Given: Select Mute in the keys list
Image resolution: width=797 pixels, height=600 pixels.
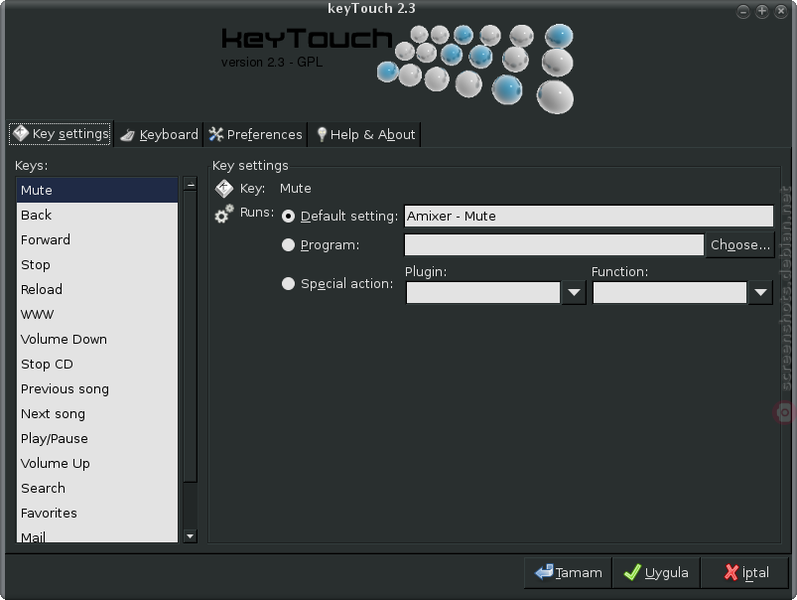Looking at the screenshot, I should 97,190.
